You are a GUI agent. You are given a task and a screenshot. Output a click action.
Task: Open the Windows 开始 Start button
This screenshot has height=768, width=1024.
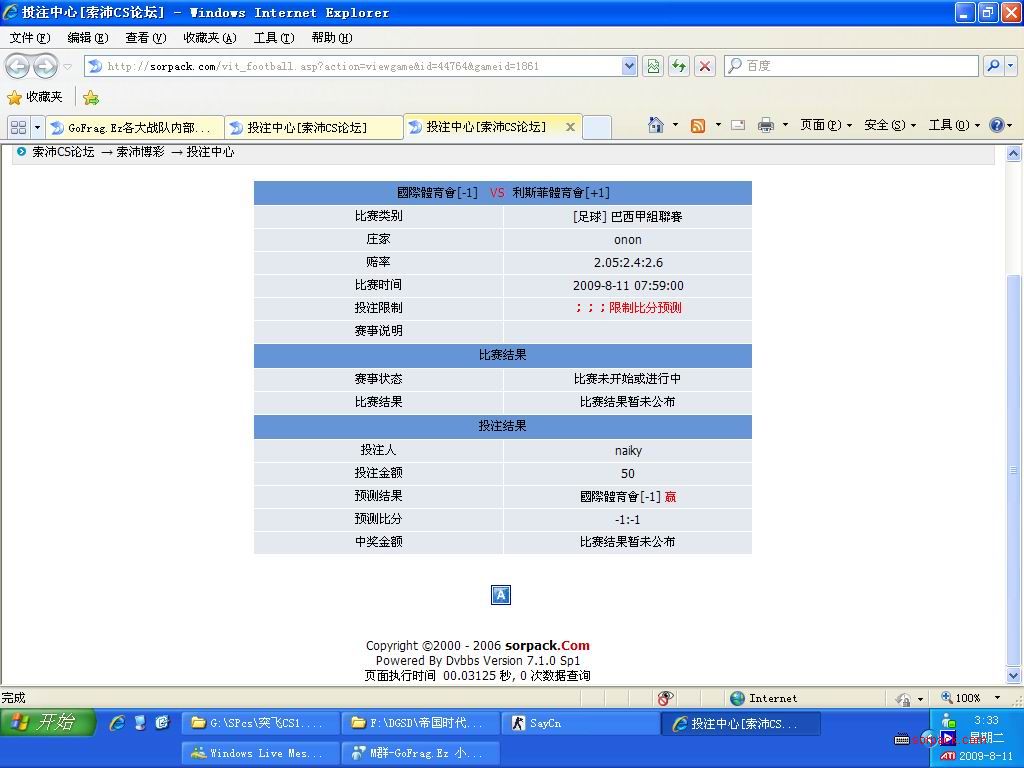pos(47,722)
